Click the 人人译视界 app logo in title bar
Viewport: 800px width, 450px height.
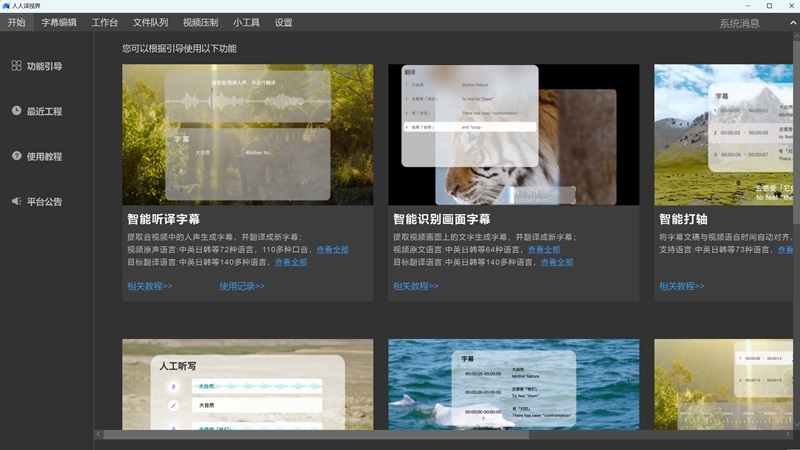6,6
